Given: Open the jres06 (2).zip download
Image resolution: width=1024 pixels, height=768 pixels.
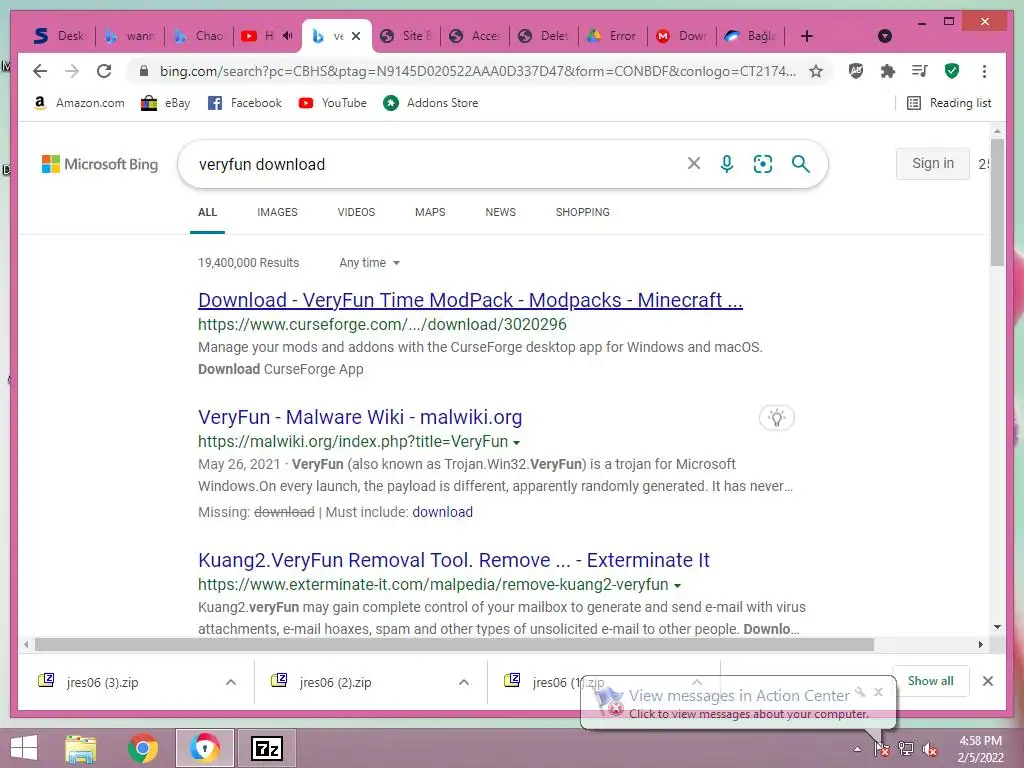Looking at the screenshot, I should click(335, 682).
